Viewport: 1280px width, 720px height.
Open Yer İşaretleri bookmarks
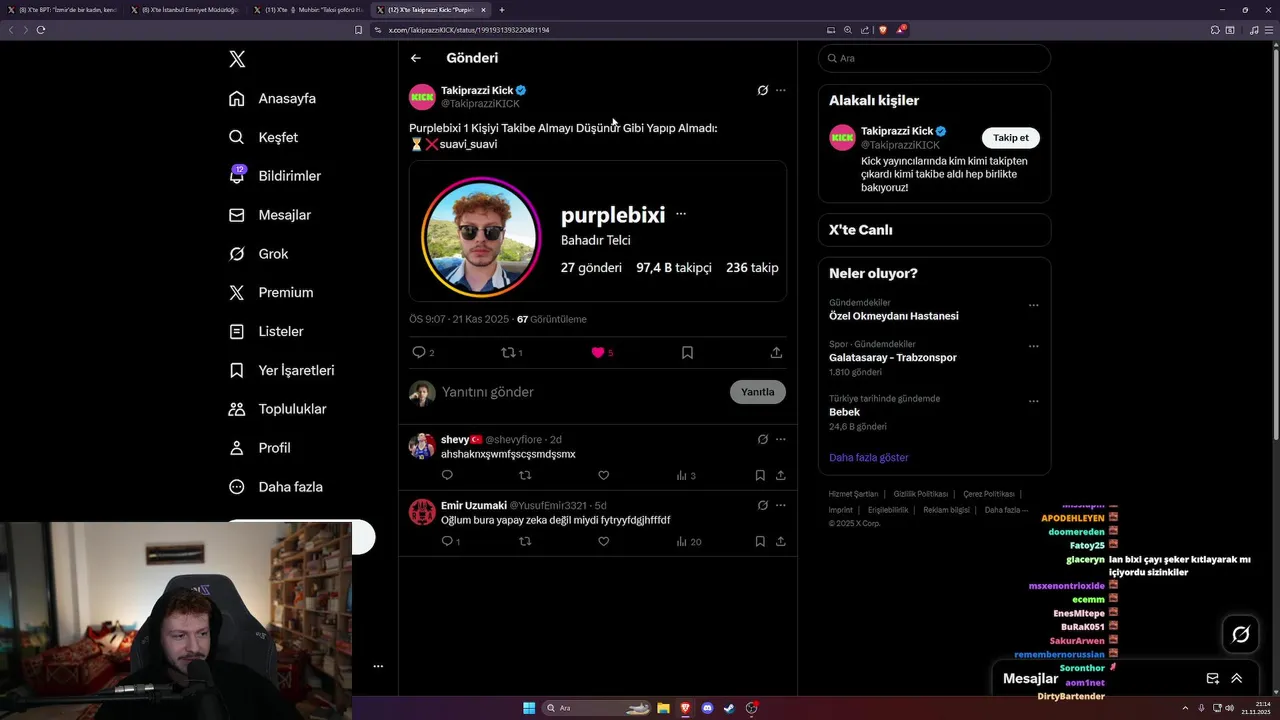coord(282,370)
